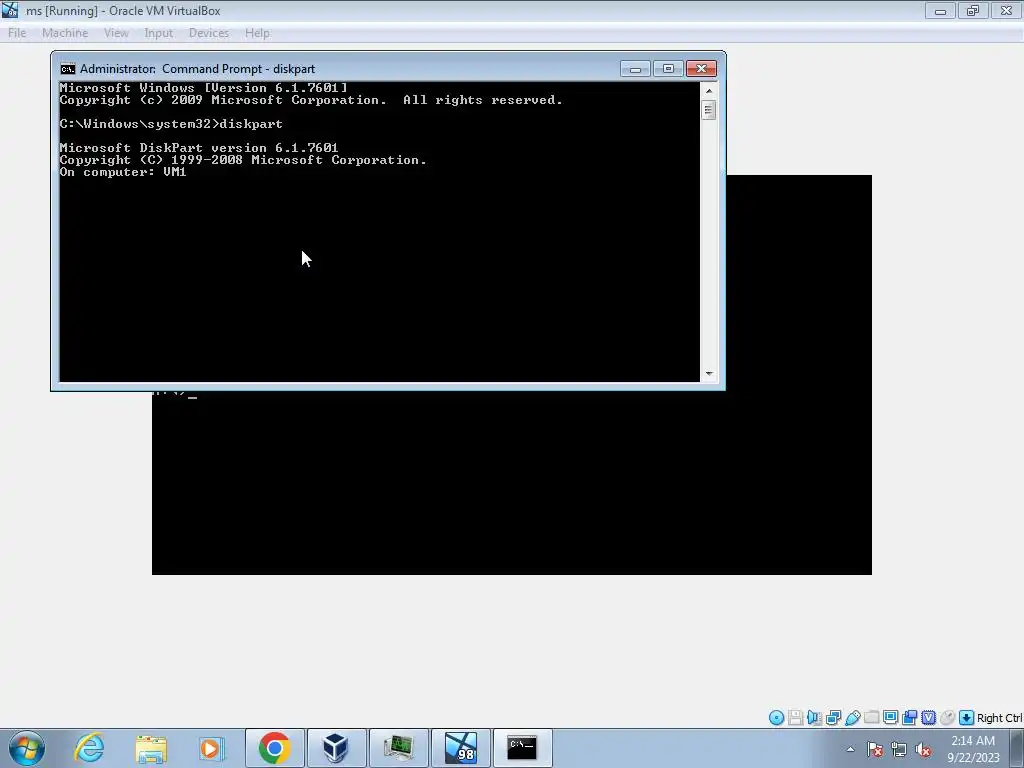
Task: Click the VirtualBox optical disk status icon
Action: [776, 718]
